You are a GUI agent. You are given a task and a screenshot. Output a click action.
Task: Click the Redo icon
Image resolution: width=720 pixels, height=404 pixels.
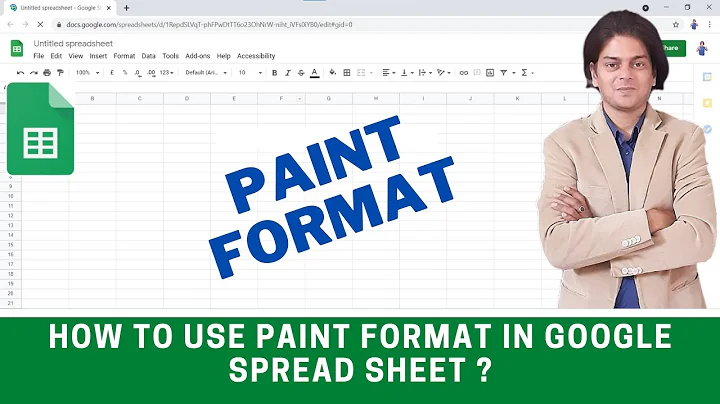point(34,73)
